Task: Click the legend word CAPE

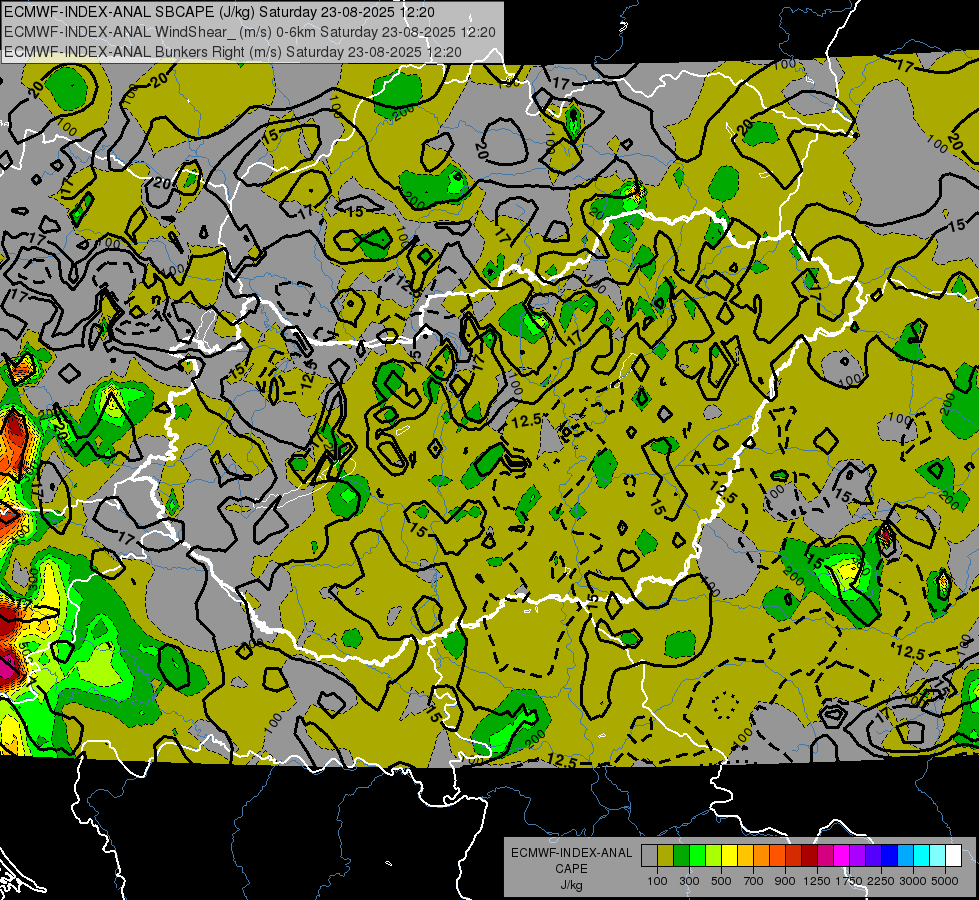Action: [571, 869]
